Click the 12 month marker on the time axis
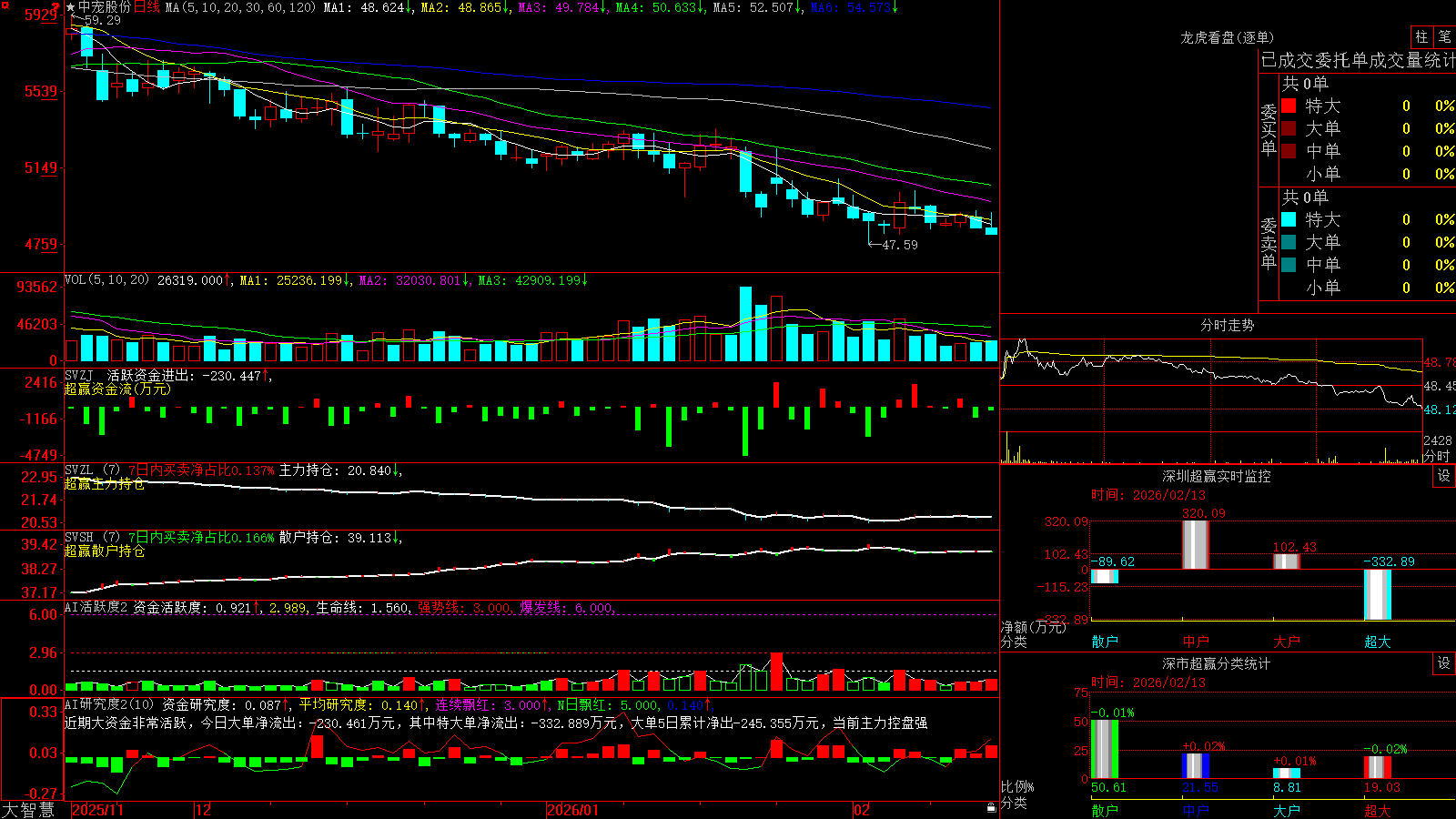 [204, 810]
